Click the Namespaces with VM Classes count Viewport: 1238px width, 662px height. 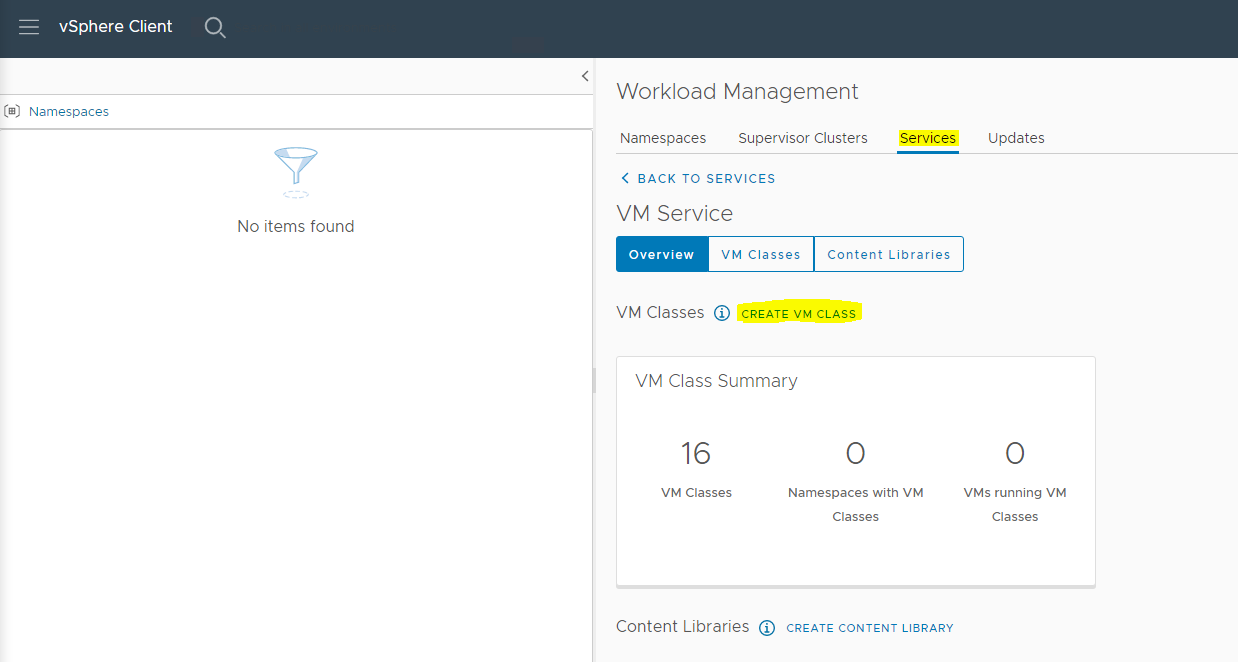point(855,453)
